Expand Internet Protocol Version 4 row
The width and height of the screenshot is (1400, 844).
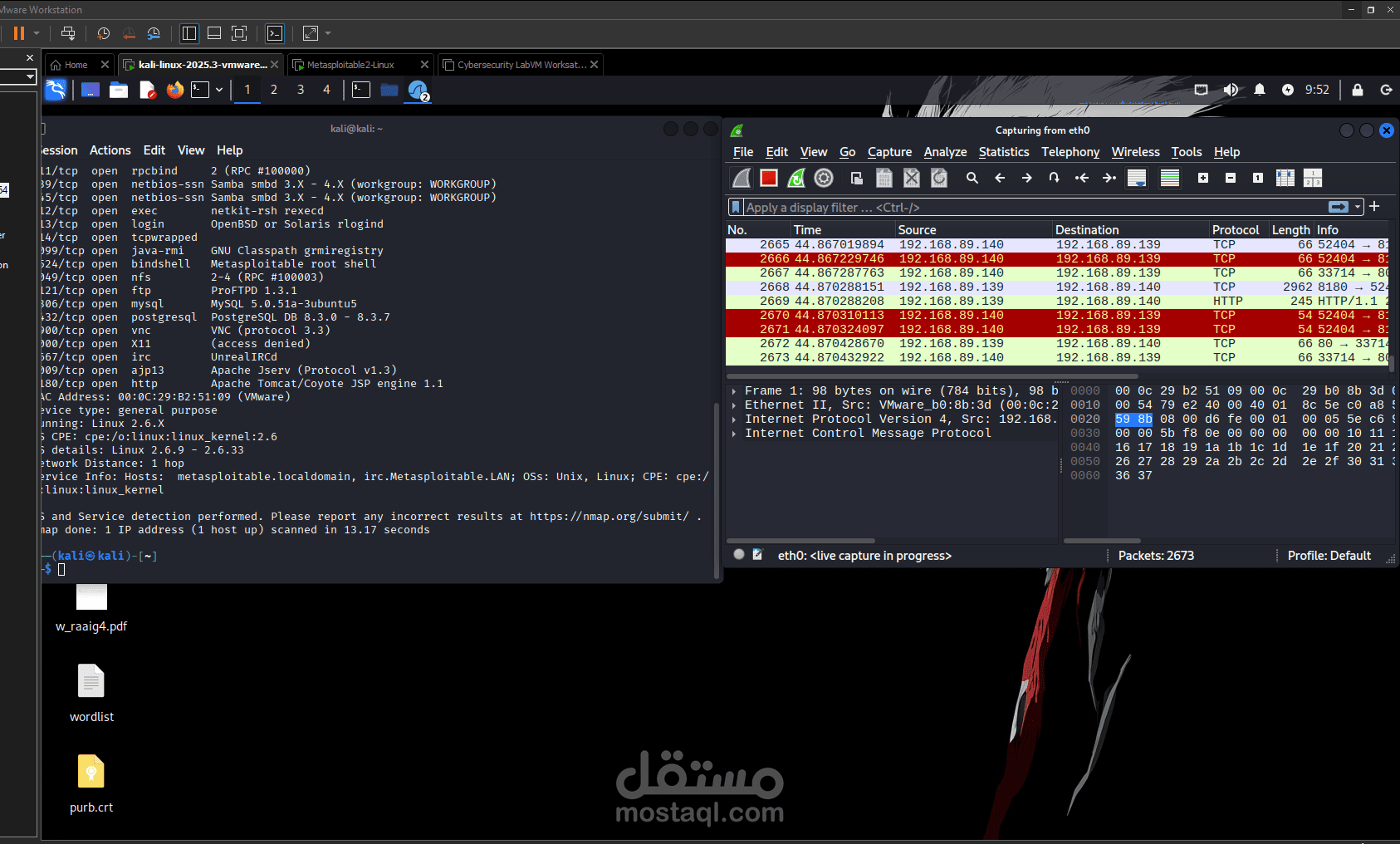734,420
